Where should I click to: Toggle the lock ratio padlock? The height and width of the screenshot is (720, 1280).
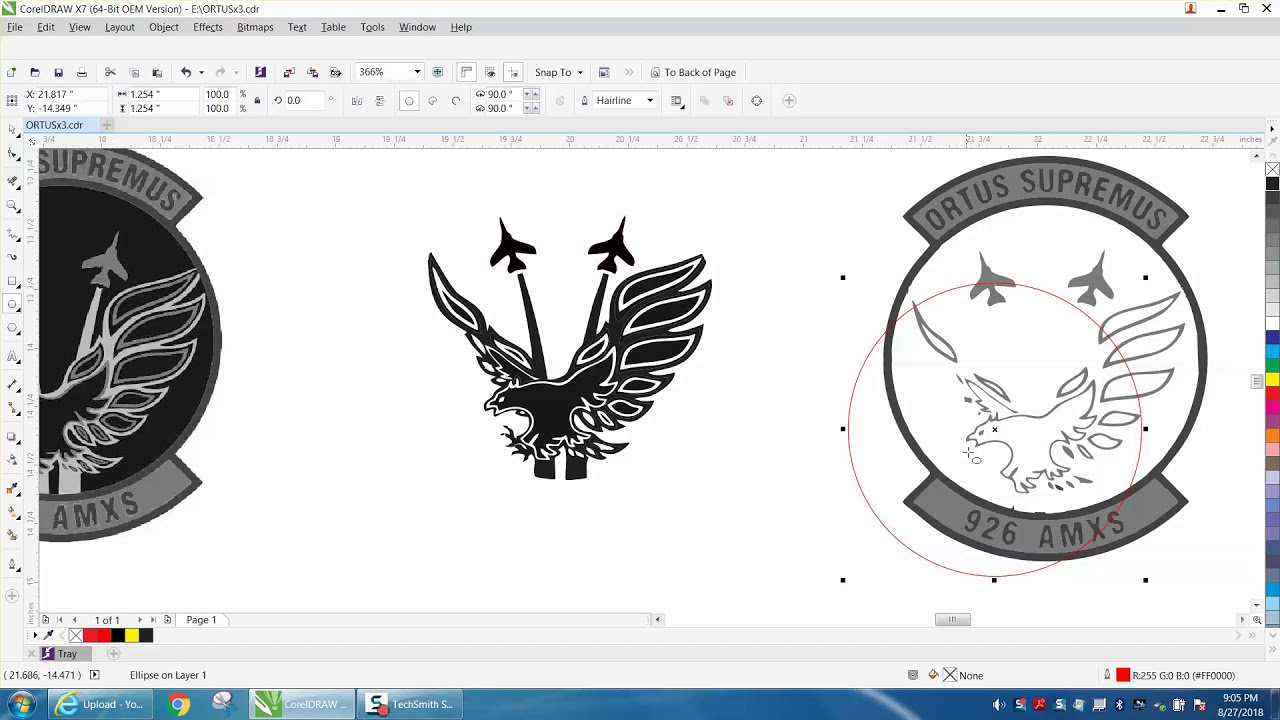(257, 100)
